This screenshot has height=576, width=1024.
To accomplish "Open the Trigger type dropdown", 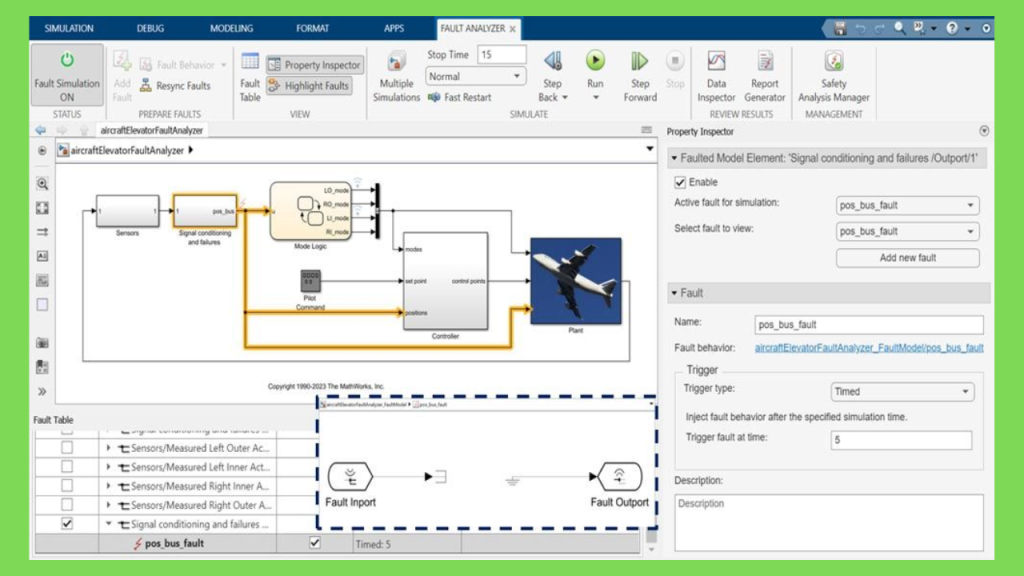I will coord(902,392).
